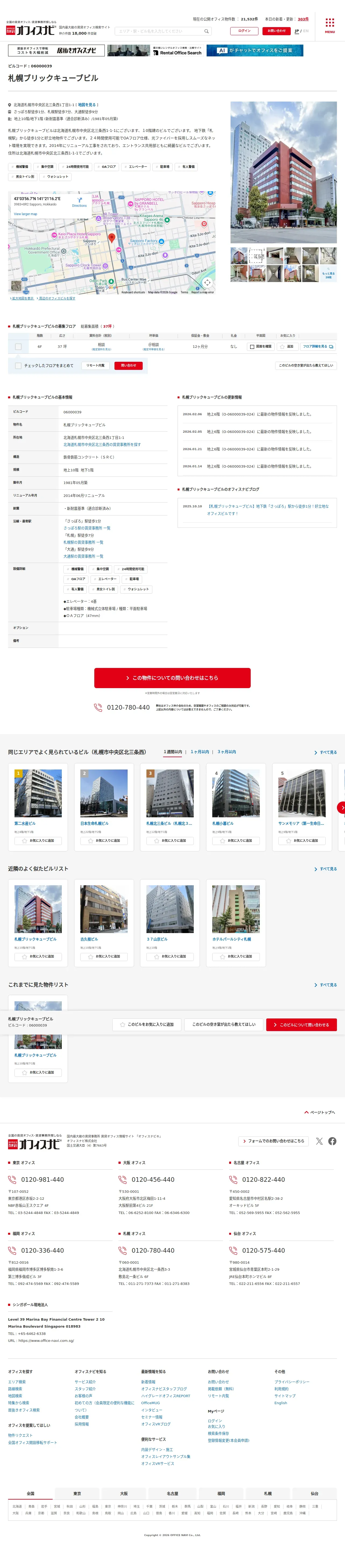Click the search text input field
Viewport: 345px width, 1568px height.
coord(159,31)
